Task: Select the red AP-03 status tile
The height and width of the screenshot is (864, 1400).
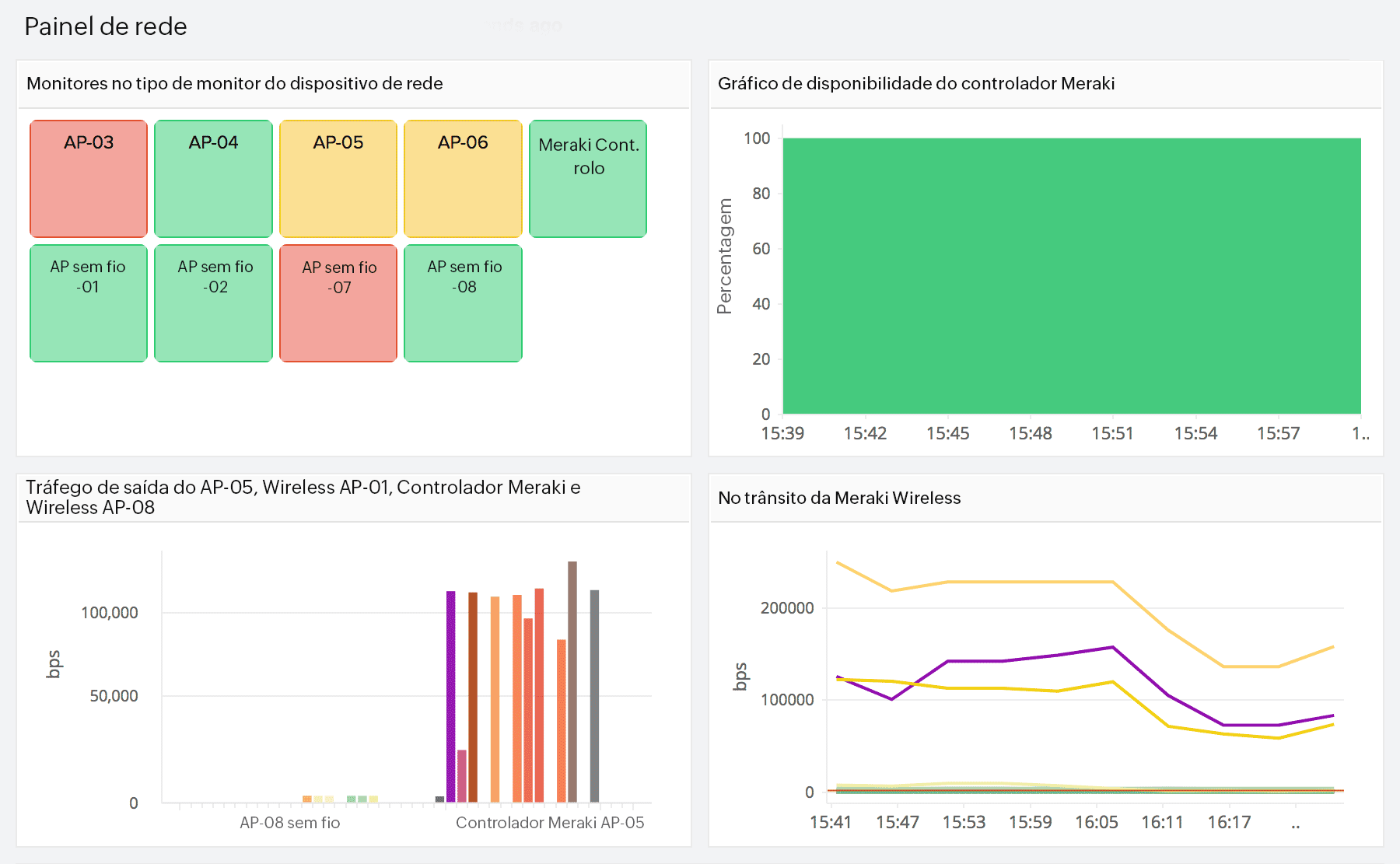Action: point(88,178)
